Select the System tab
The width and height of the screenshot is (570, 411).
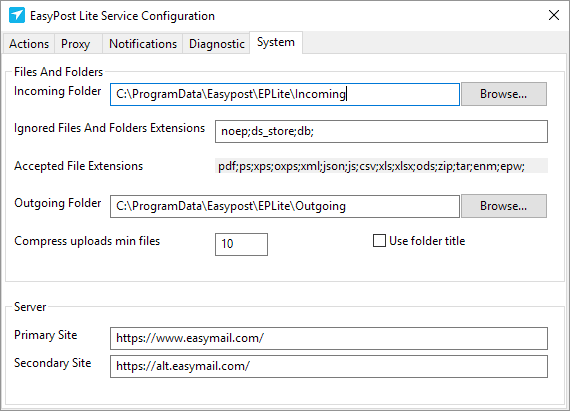276,42
